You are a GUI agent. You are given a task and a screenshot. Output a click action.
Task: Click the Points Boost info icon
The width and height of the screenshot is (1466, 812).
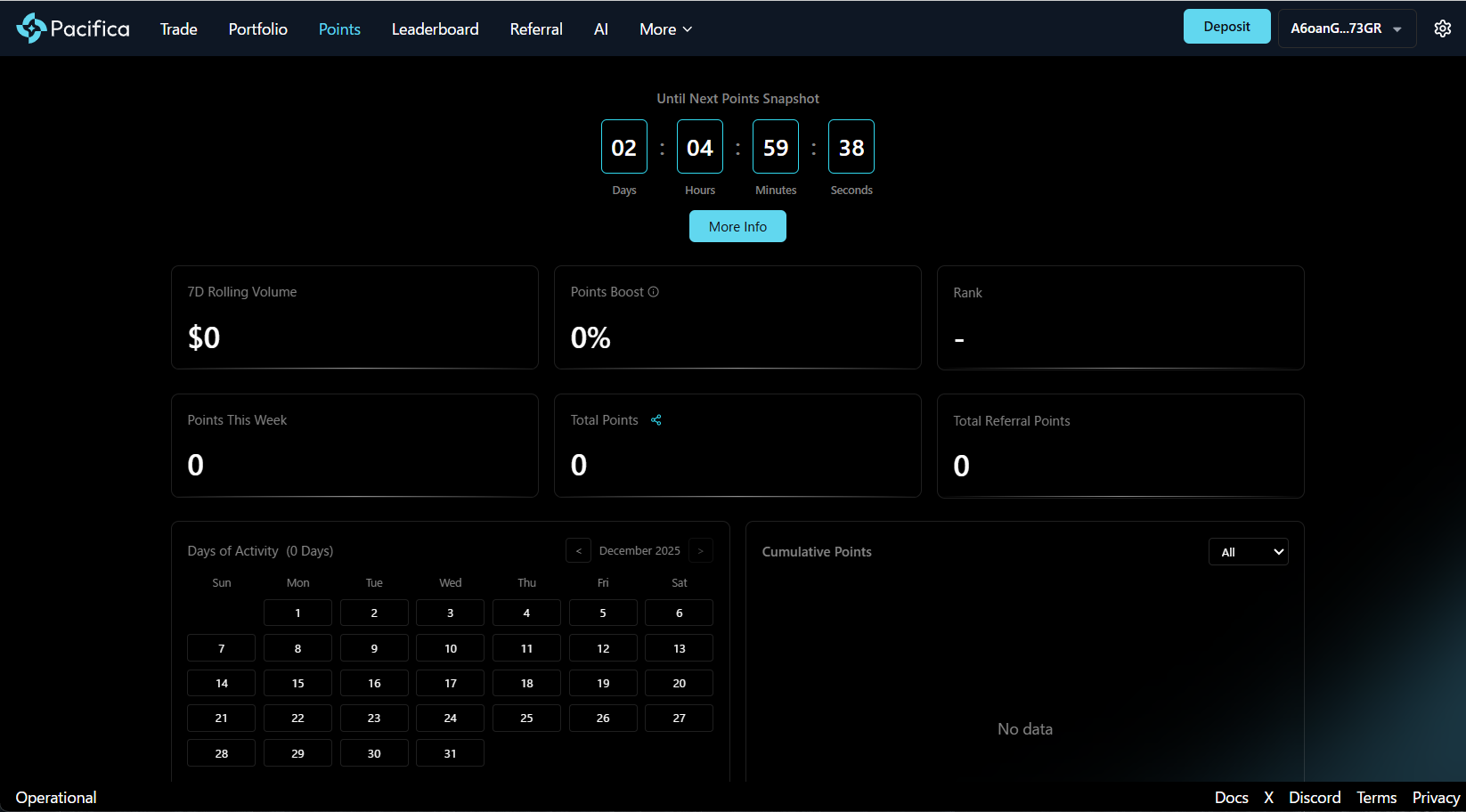(653, 292)
